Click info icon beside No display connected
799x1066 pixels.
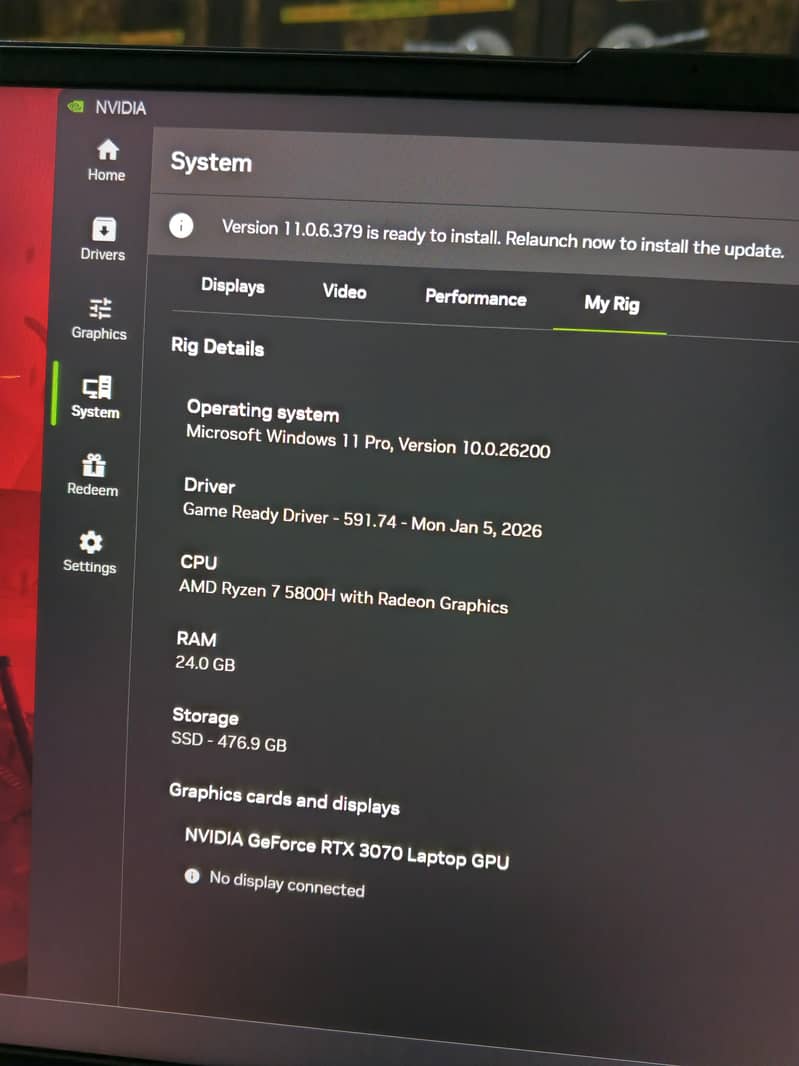pyautogui.click(x=192, y=876)
